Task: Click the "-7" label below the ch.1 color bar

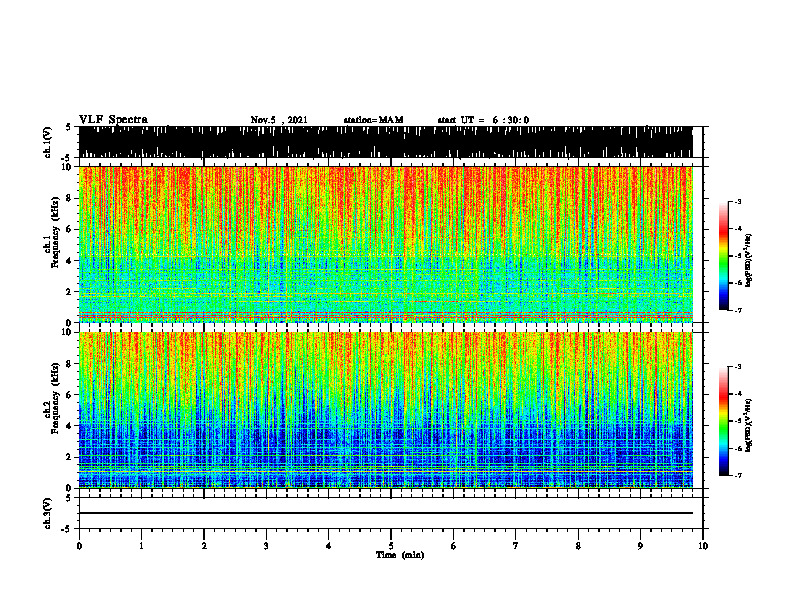Action: [x=738, y=310]
